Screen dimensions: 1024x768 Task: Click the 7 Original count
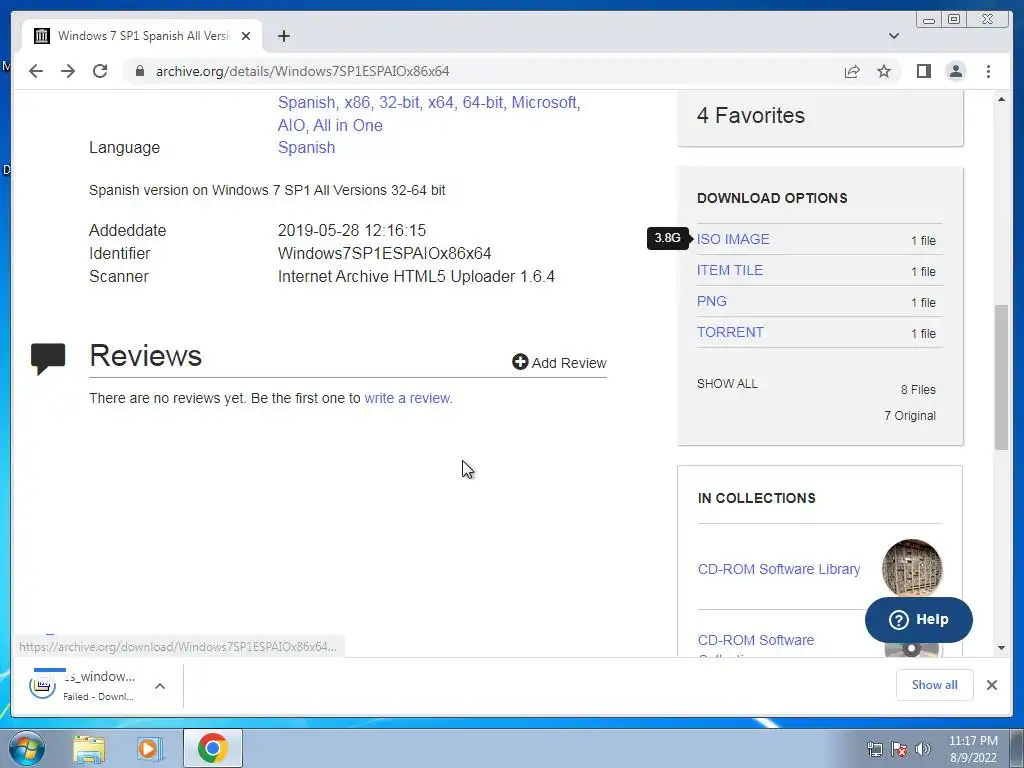[910, 416]
